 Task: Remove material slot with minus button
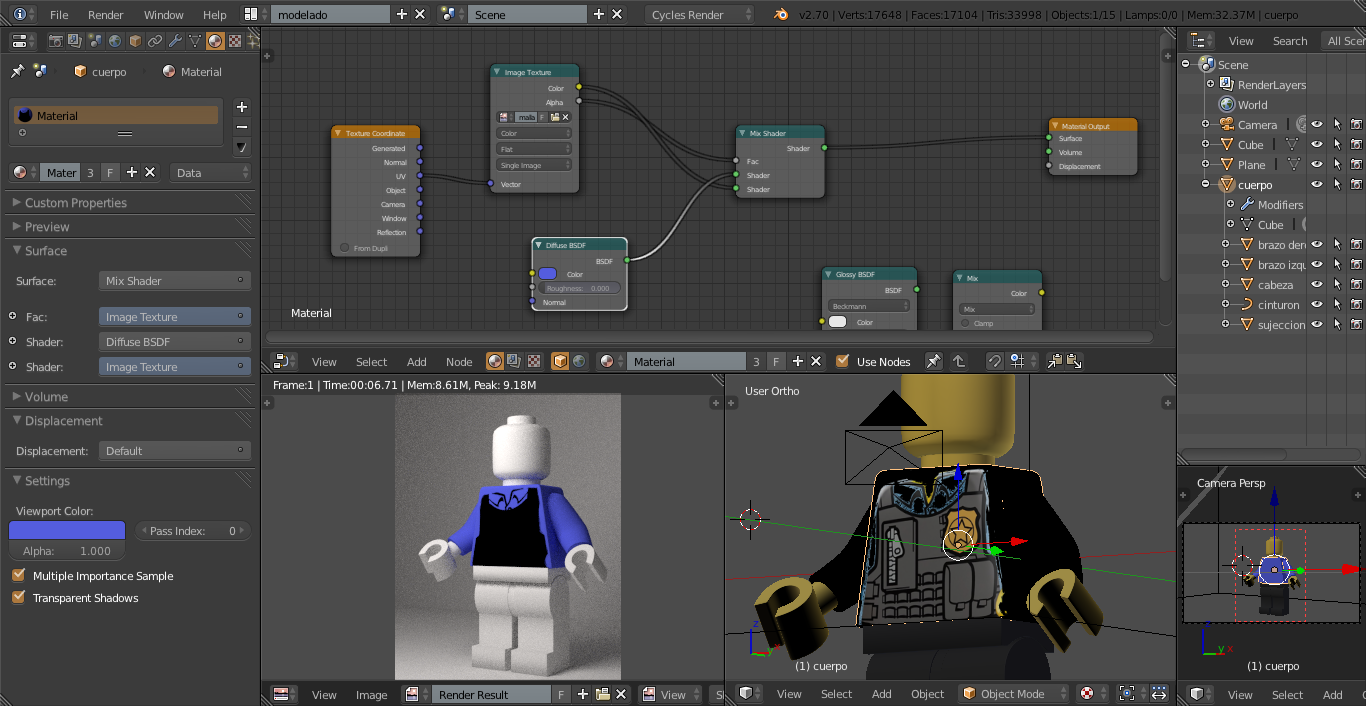(241, 127)
